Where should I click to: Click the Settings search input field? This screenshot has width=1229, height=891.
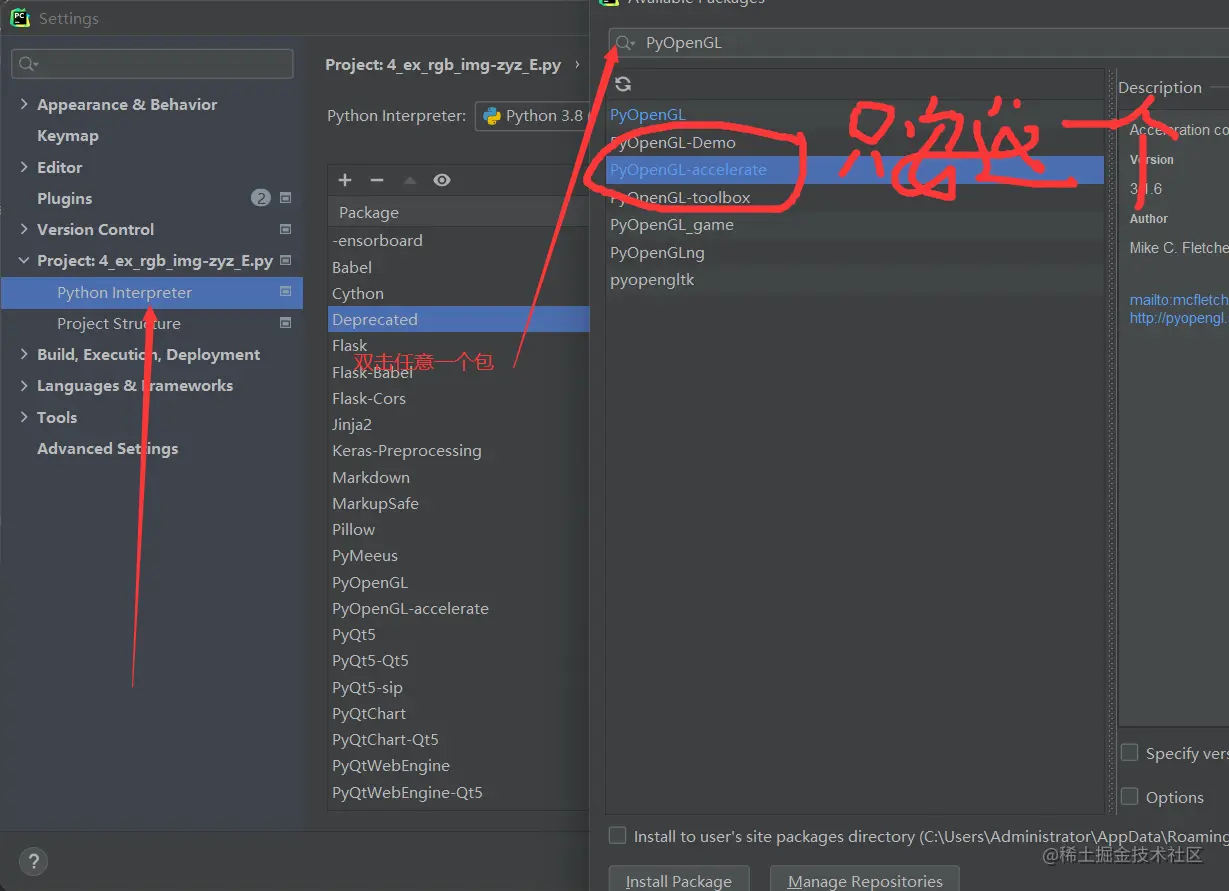tap(152, 64)
